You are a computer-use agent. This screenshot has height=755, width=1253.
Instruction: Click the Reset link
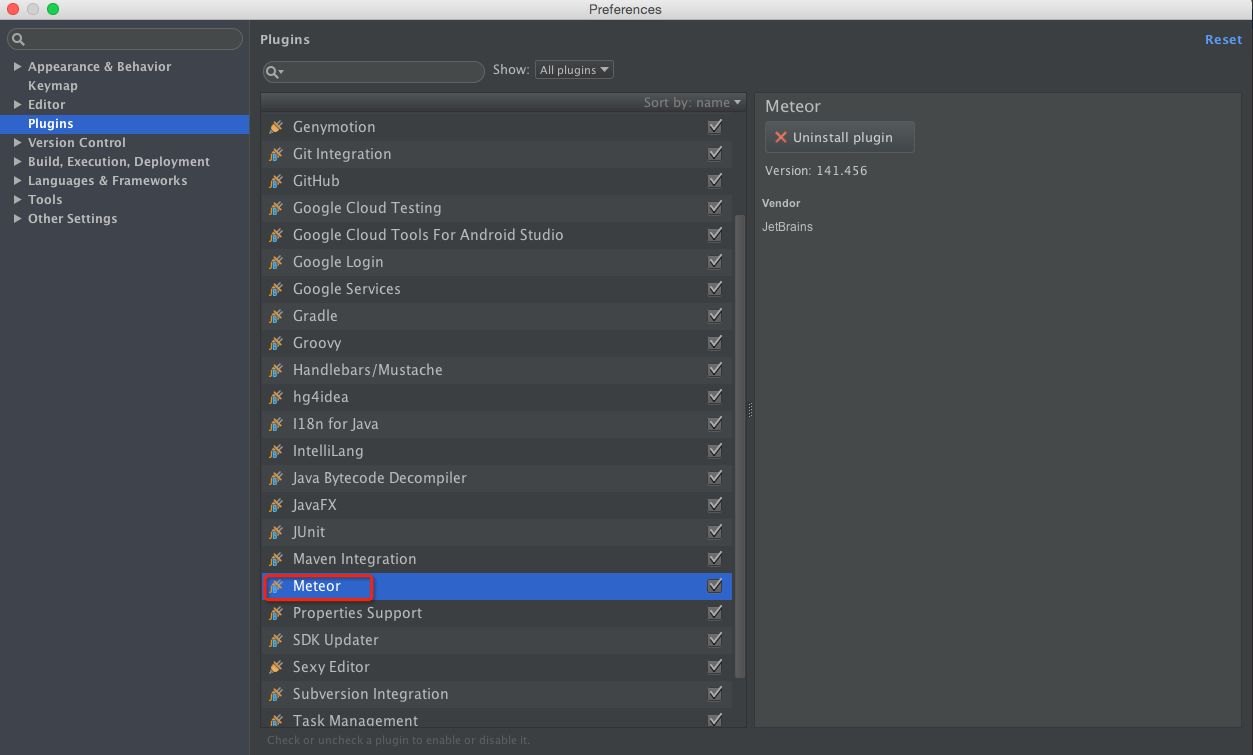[1223, 40]
